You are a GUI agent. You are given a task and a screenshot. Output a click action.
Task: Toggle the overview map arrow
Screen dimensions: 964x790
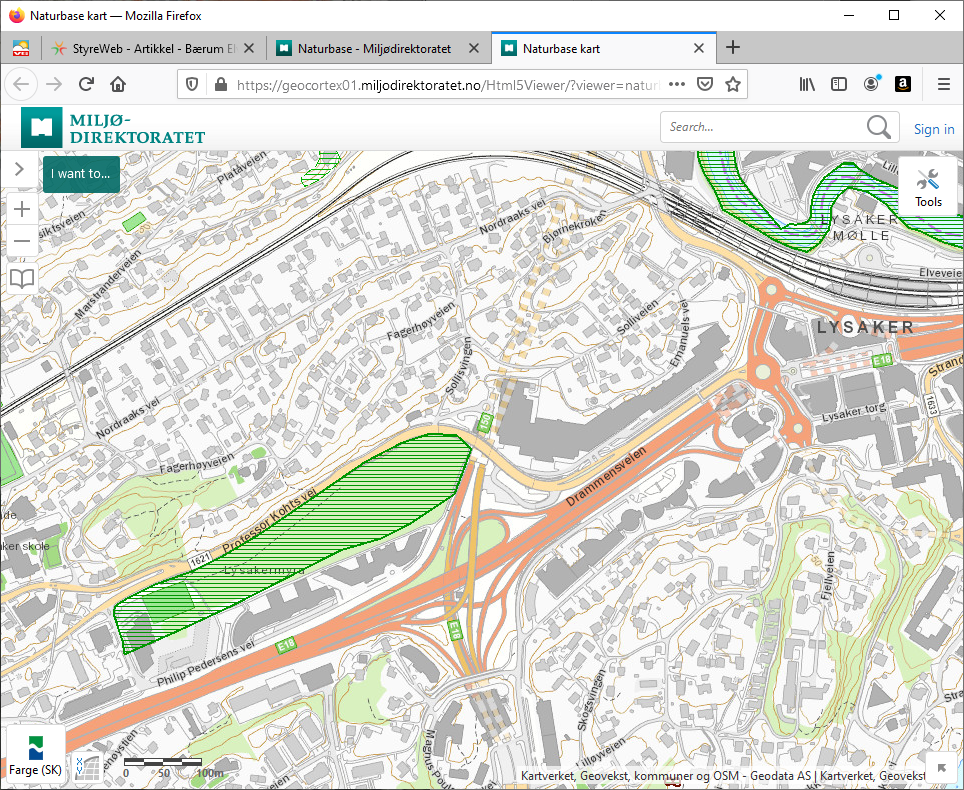[943, 768]
